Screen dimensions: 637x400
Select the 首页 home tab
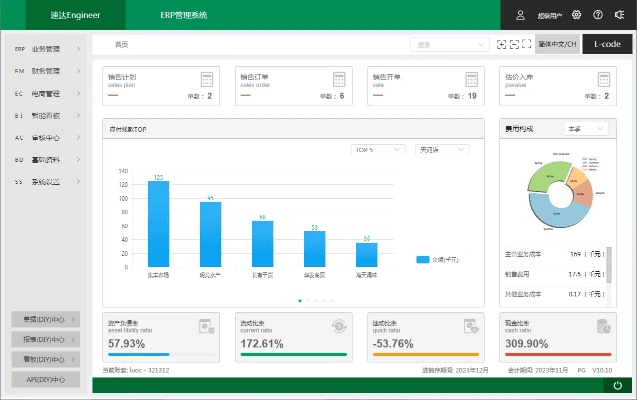(122, 45)
